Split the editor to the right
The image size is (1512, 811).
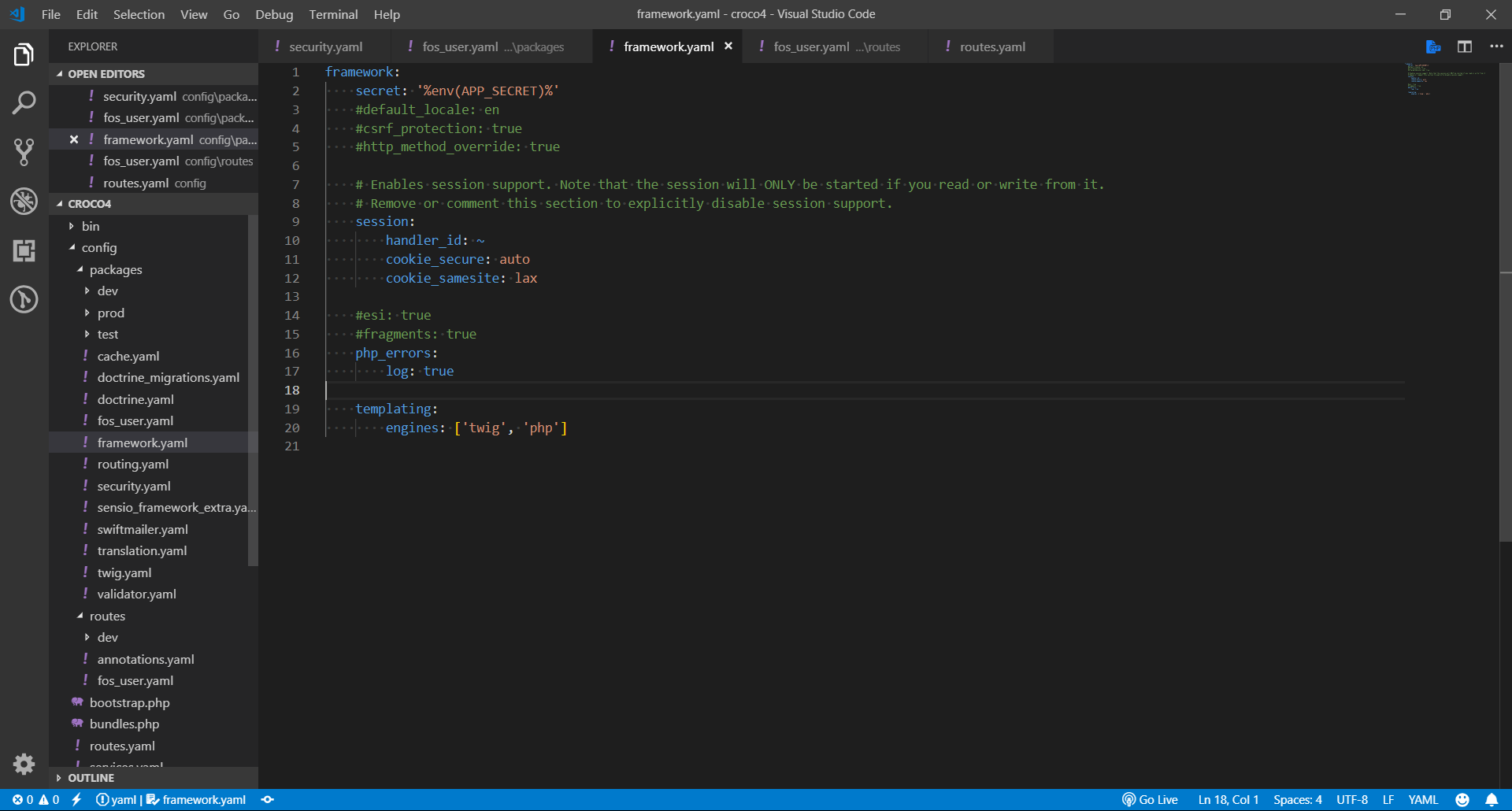pos(1465,47)
